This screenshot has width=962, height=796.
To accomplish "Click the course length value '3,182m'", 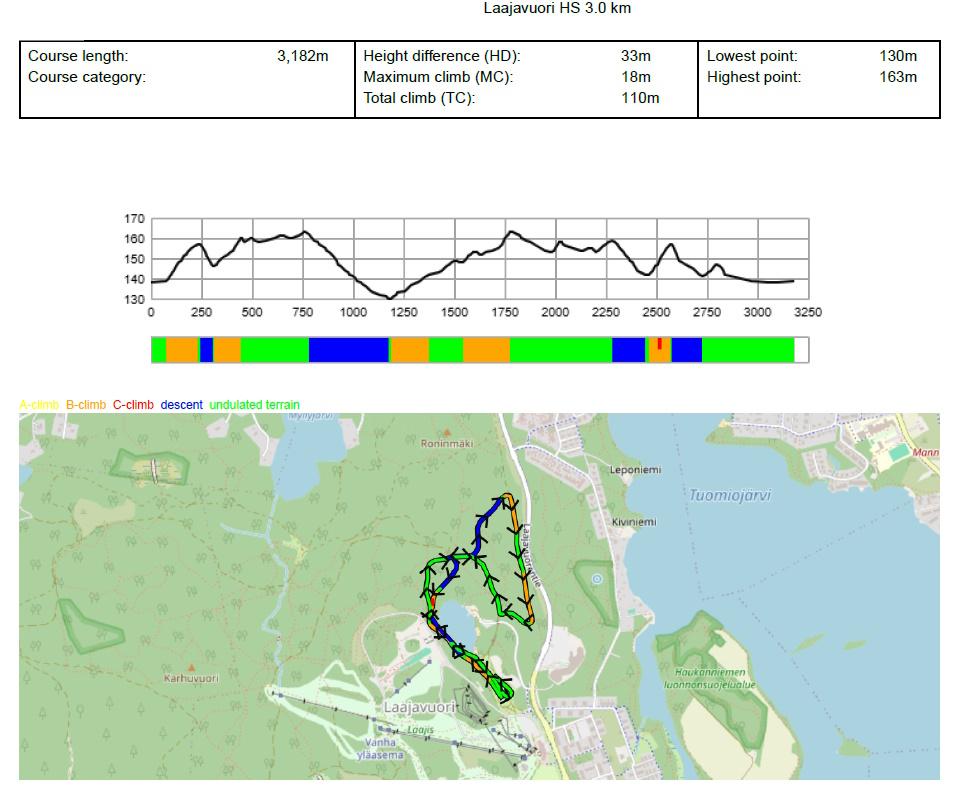I will 302,56.
